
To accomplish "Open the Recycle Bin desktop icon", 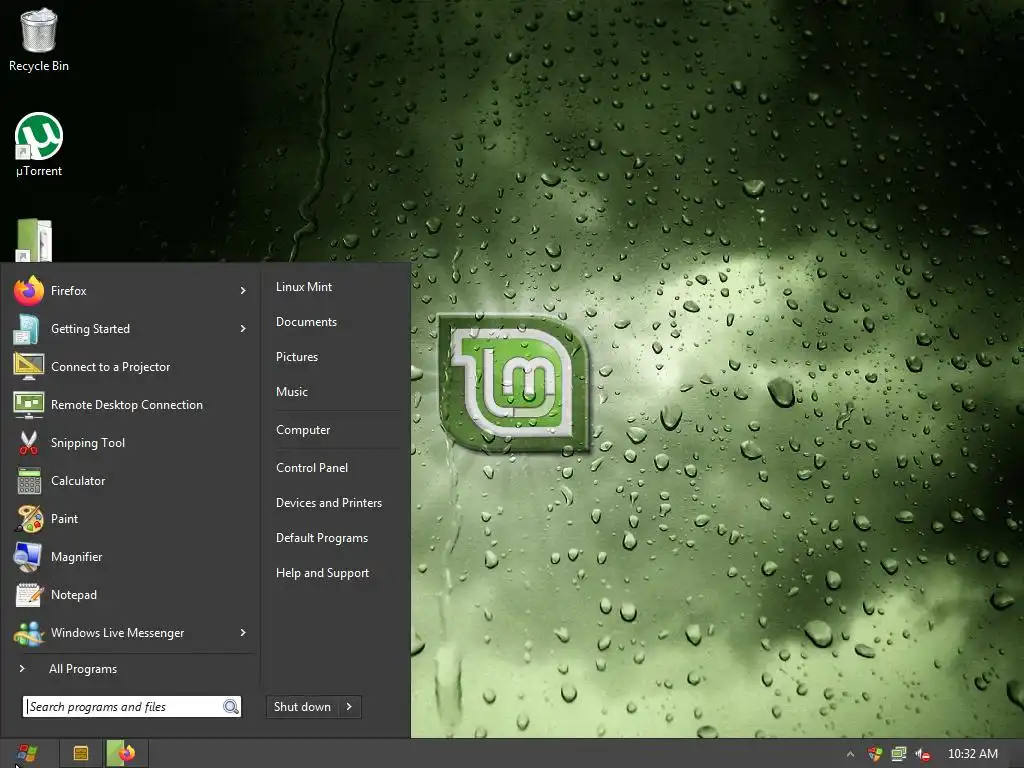I will tap(39, 40).
